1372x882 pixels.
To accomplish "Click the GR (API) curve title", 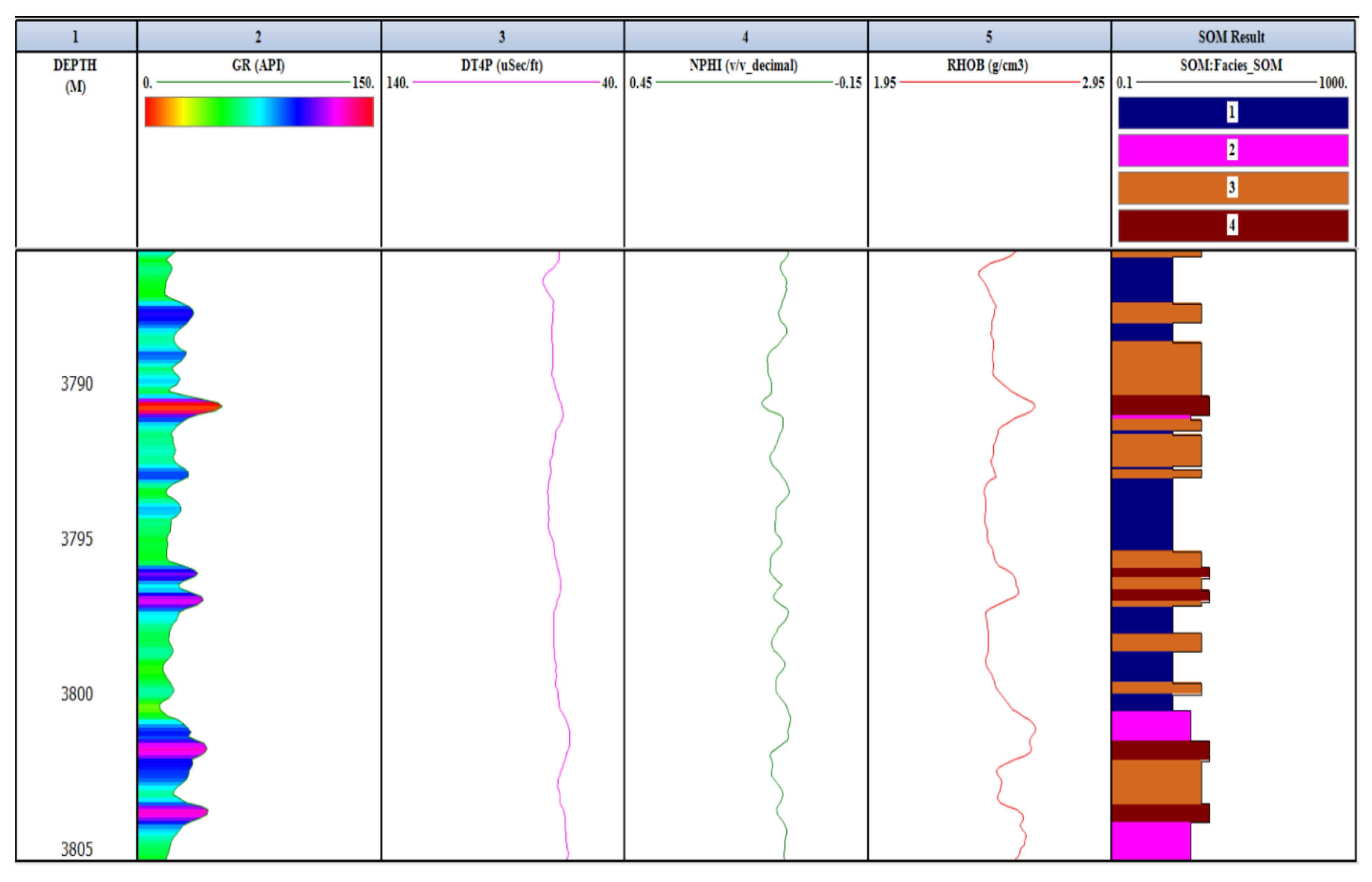I will coord(258,65).
